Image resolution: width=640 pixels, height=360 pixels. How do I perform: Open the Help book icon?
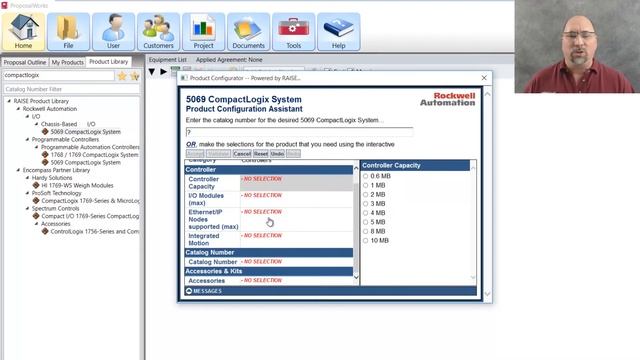click(x=338, y=31)
